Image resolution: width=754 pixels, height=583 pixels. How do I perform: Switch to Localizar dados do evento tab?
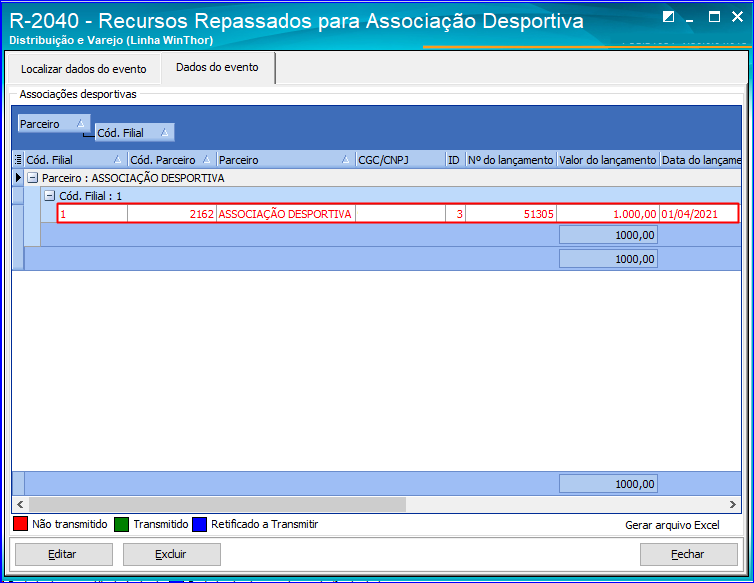pyautogui.click(x=84, y=69)
